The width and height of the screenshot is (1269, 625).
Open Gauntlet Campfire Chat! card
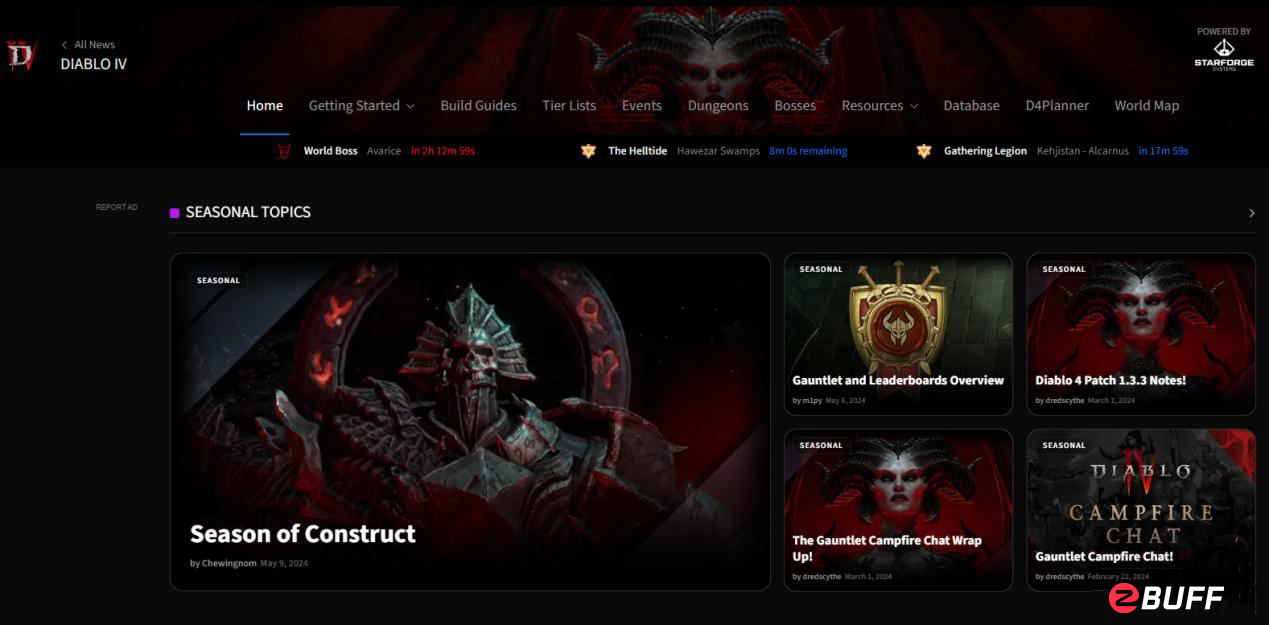coord(1141,510)
